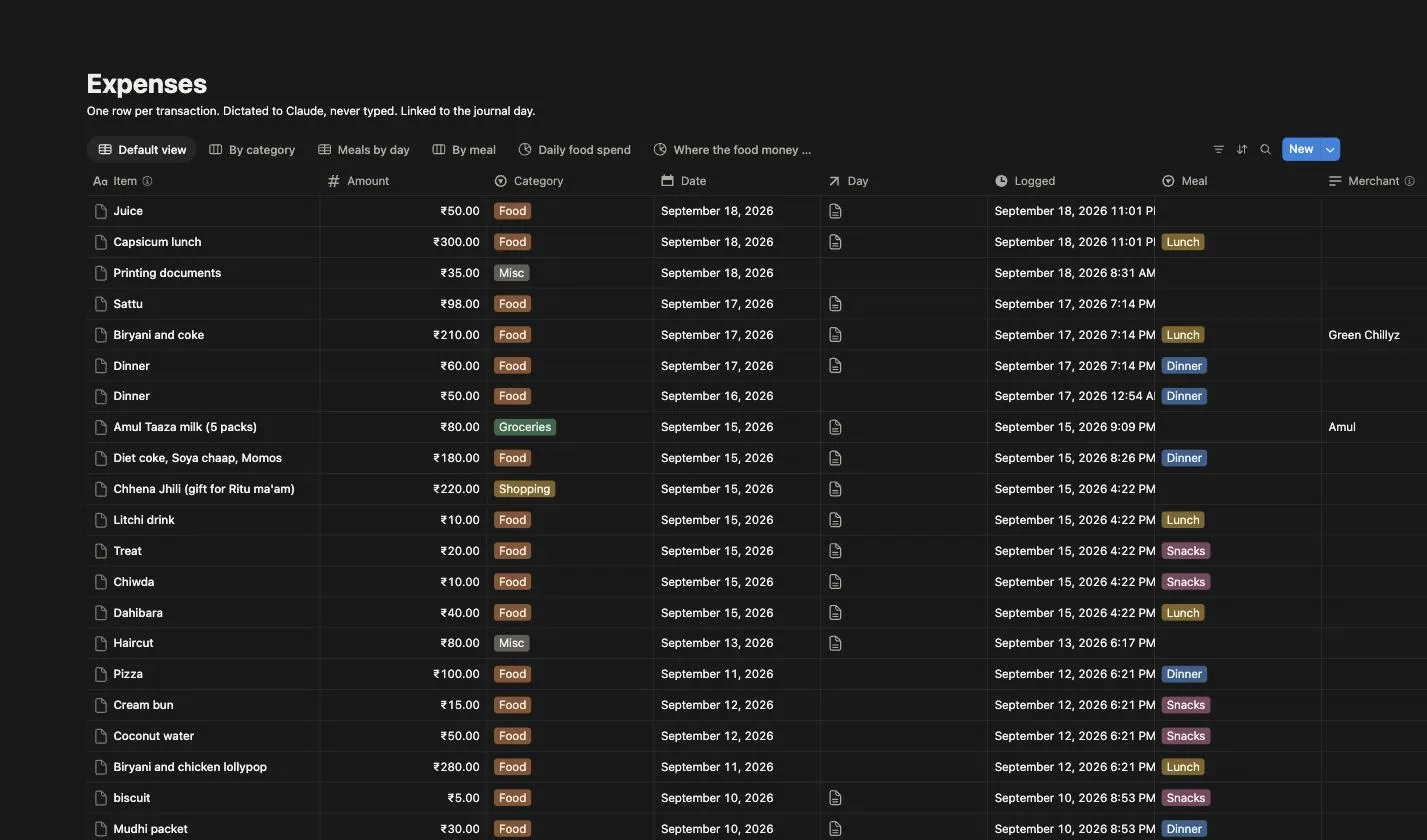Click page icon beside Biryani and chicken lollypop
This screenshot has width=1427, height=840.
click(100, 767)
